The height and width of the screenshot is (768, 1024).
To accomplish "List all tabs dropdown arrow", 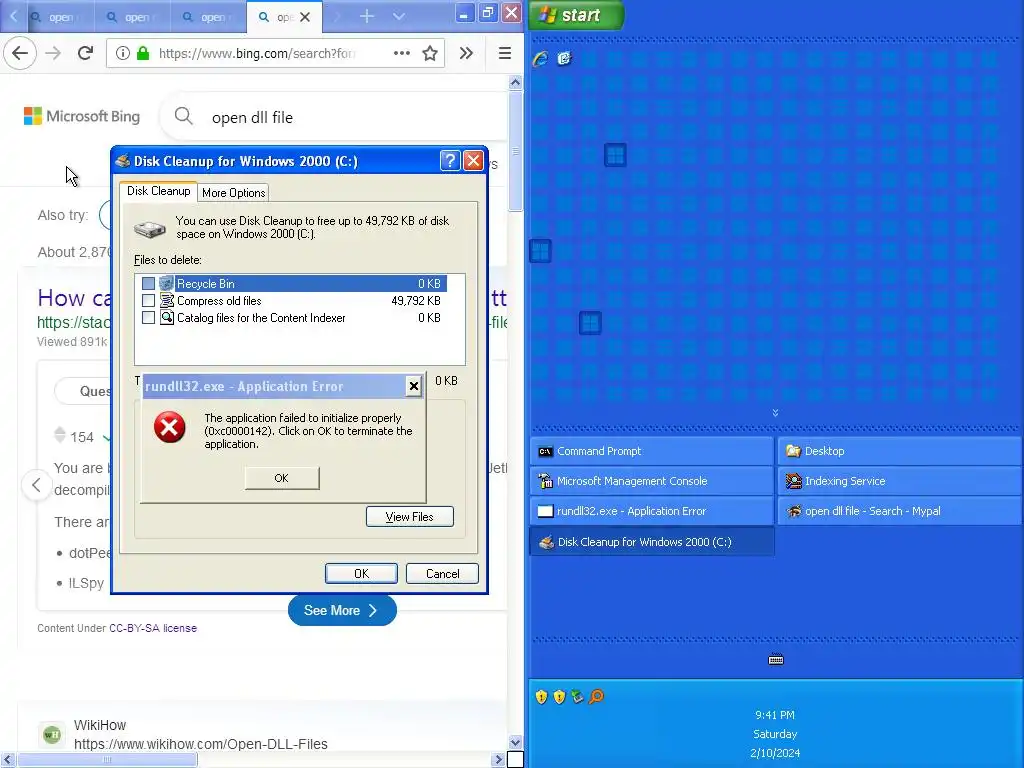I will 398,16.
